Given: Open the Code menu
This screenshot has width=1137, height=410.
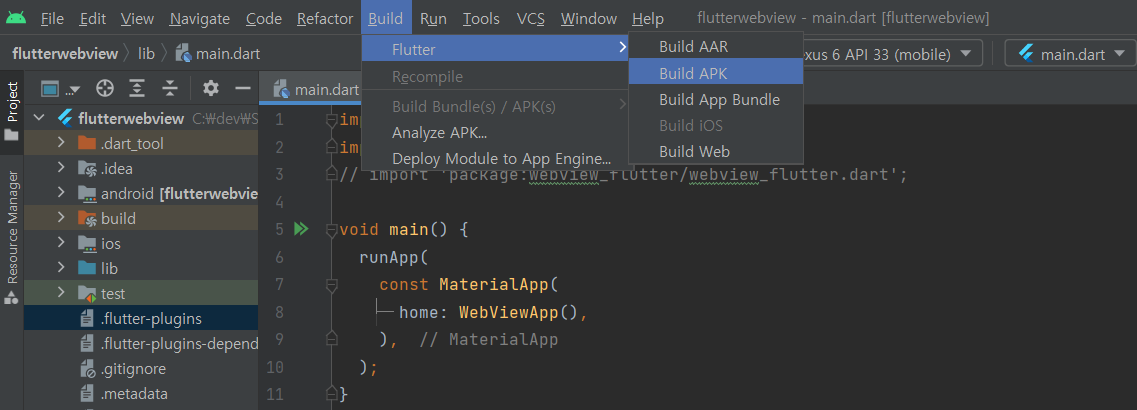Looking at the screenshot, I should (264, 19).
